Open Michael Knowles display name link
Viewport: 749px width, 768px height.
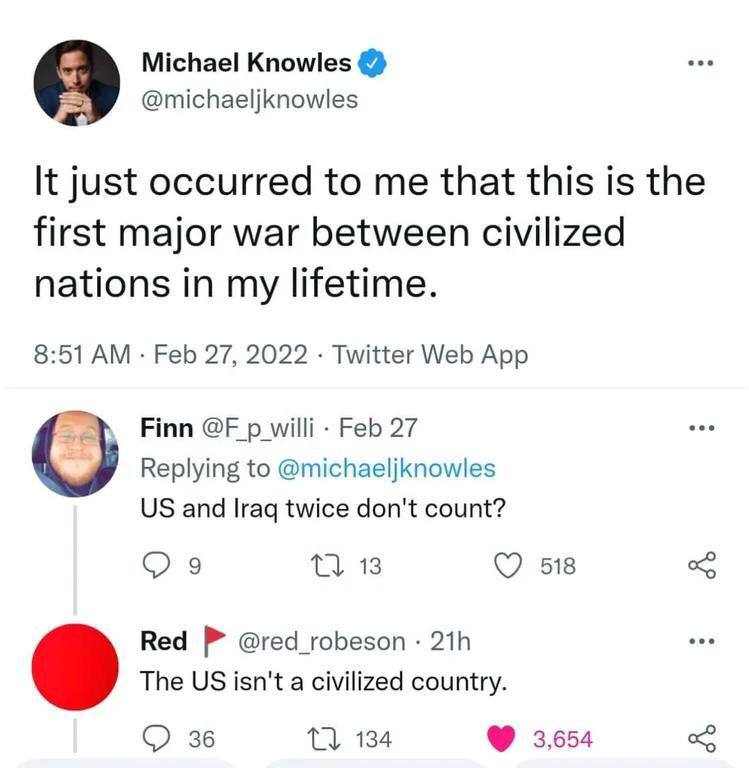pos(246,63)
